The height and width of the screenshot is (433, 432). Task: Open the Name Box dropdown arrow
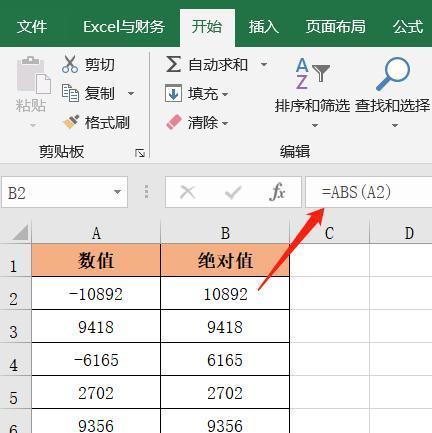pos(117,192)
